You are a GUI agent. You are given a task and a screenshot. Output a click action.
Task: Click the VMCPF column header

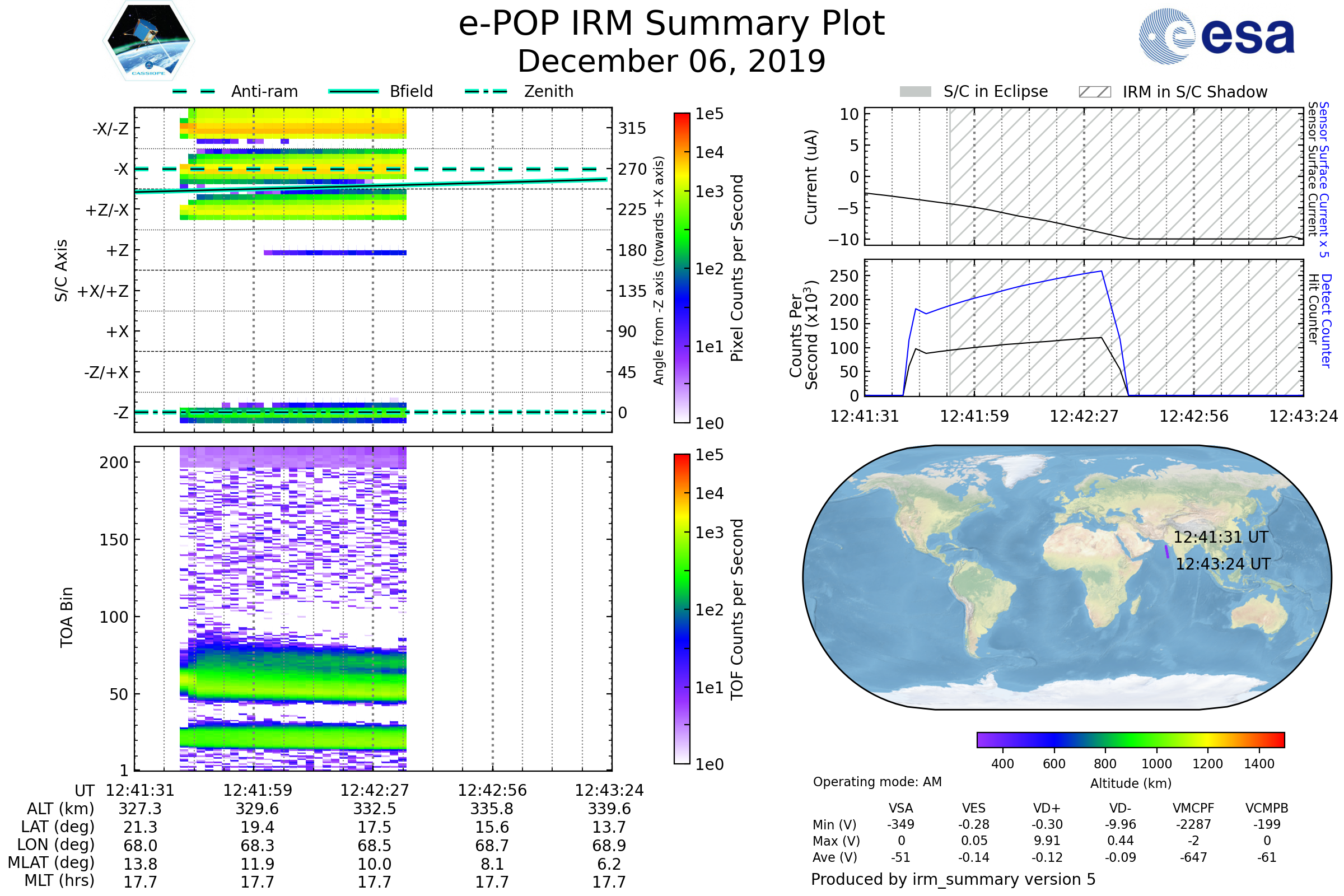1193,809
